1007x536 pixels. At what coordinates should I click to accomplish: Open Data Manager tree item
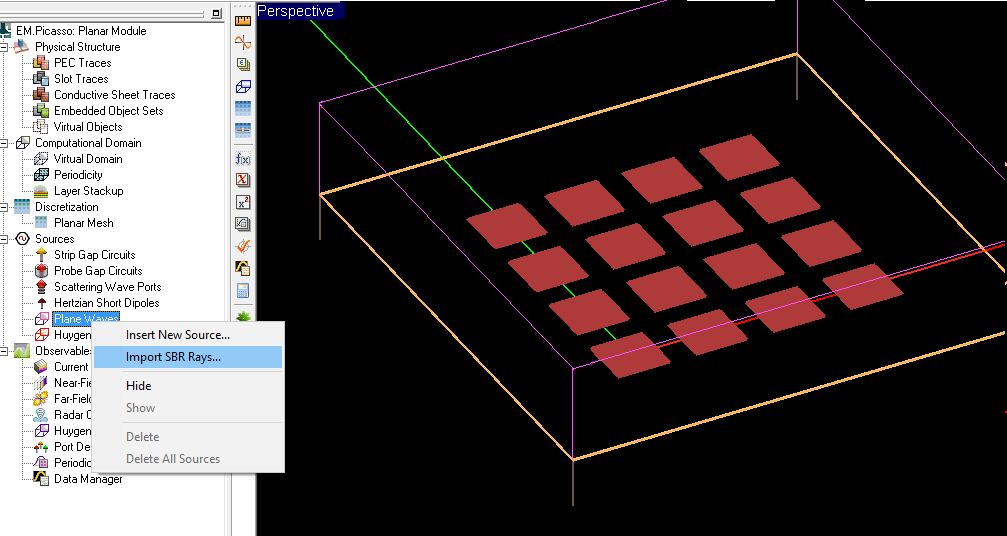[88, 479]
